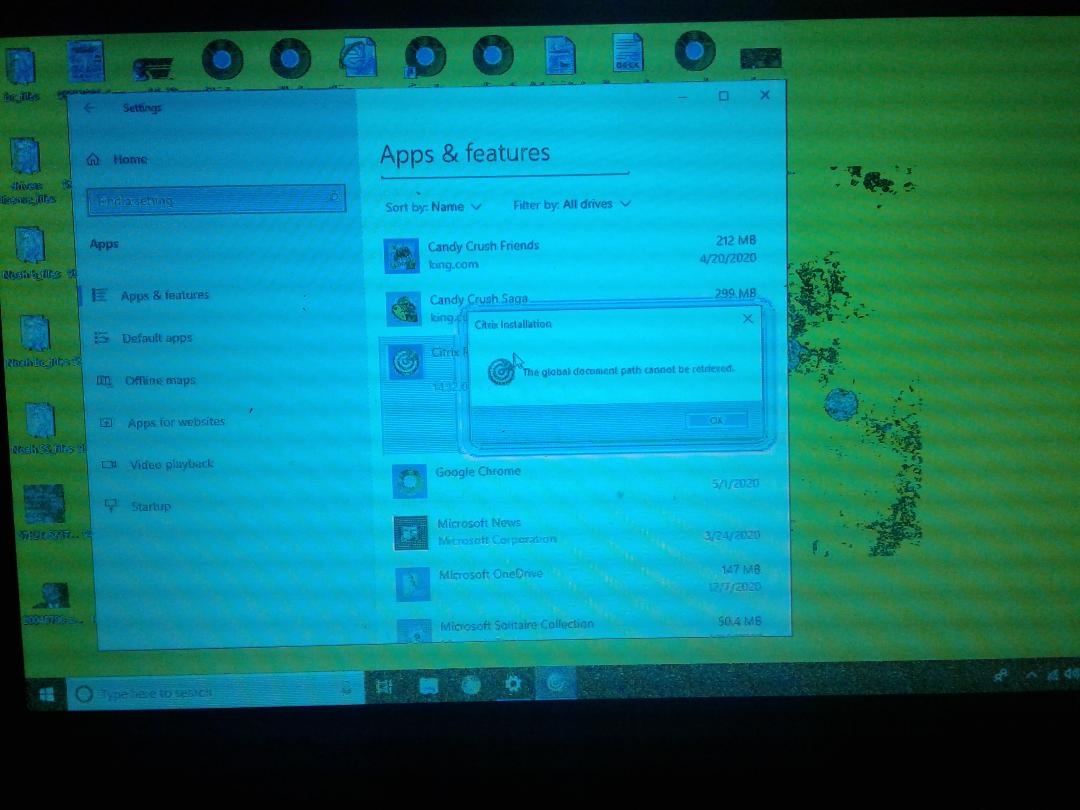Maximize the Settings window
Image resolution: width=1080 pixels, height=810 pixels.
pos(723,96)
